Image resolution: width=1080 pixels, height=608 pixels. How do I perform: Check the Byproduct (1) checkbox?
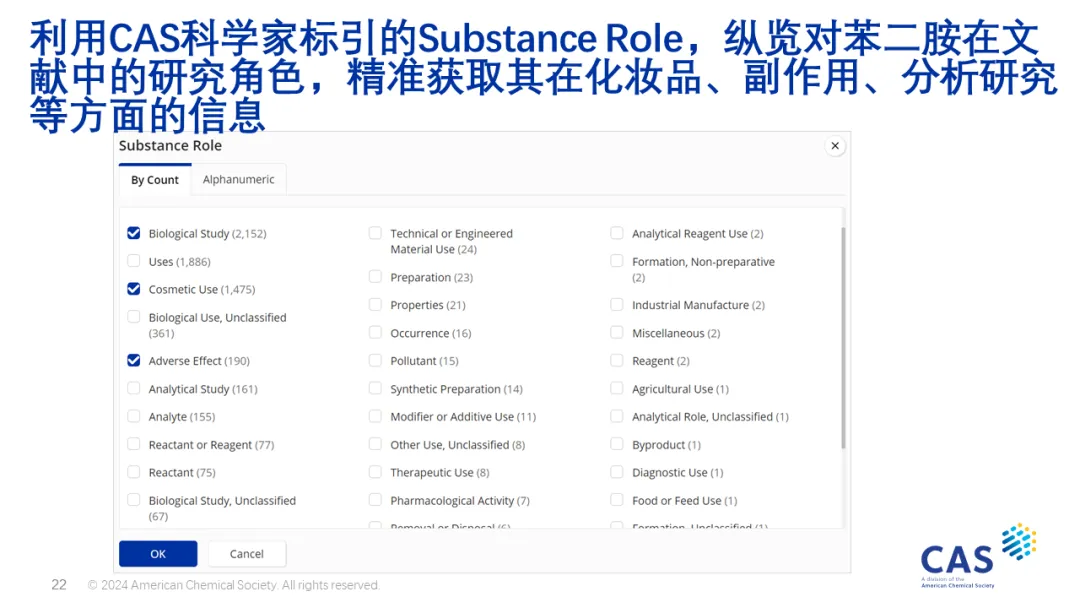tap(617, 444)
